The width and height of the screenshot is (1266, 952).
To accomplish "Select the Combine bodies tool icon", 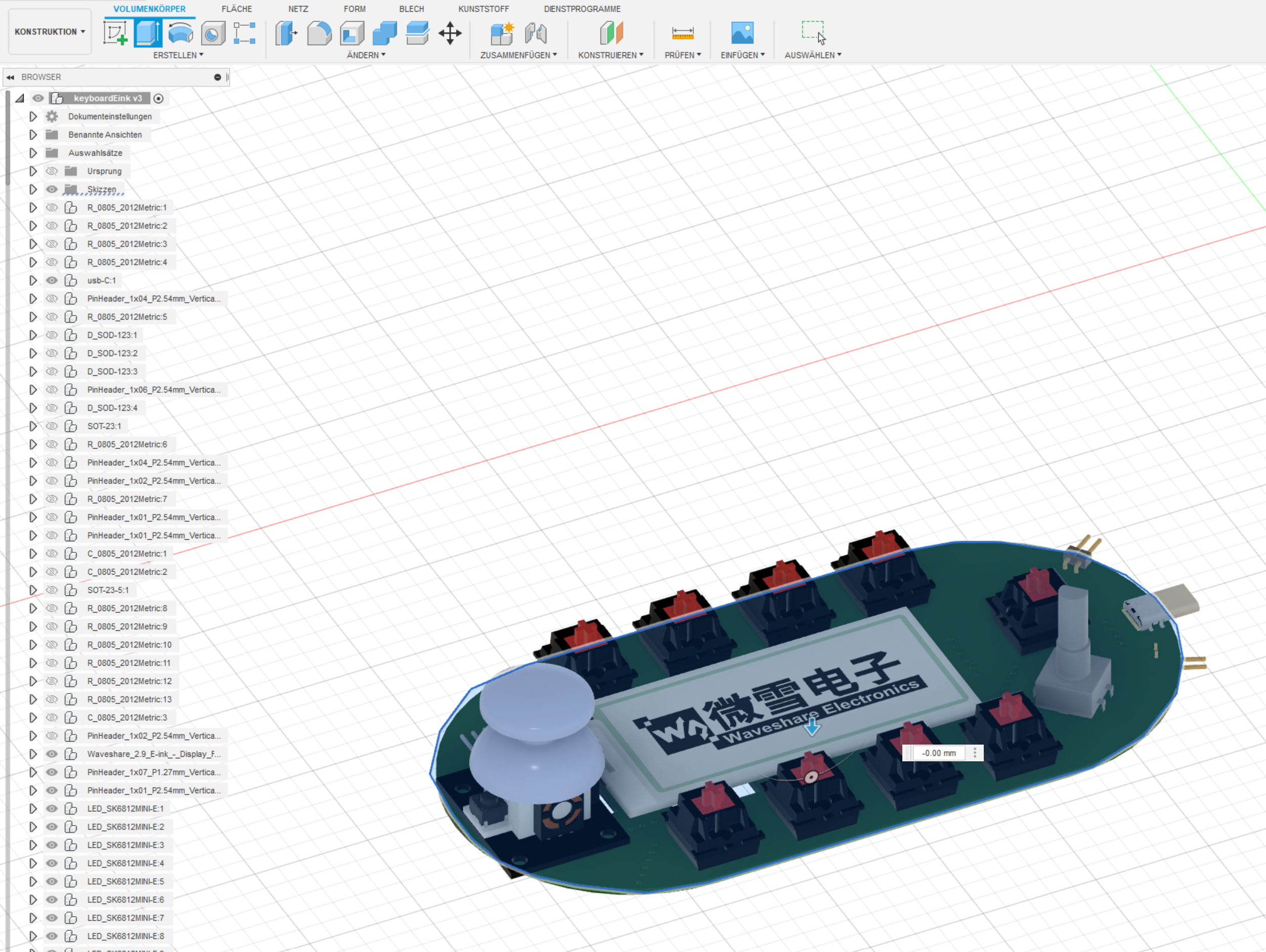I will coord(384,33).
